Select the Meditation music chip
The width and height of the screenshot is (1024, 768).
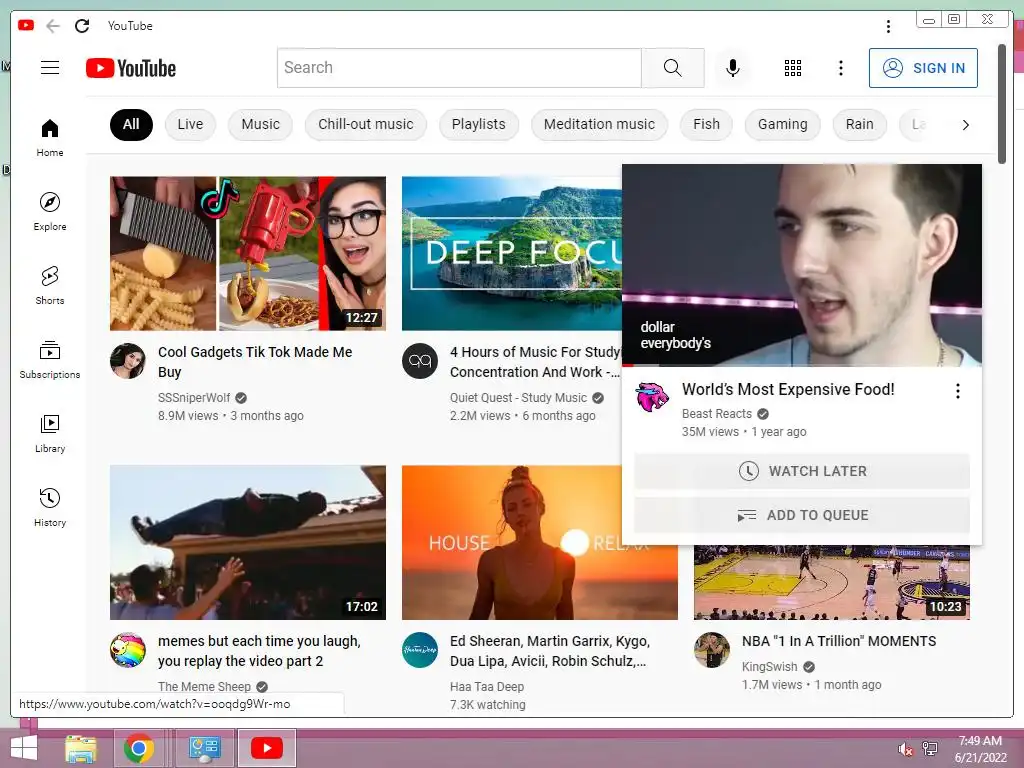point(599,125)
